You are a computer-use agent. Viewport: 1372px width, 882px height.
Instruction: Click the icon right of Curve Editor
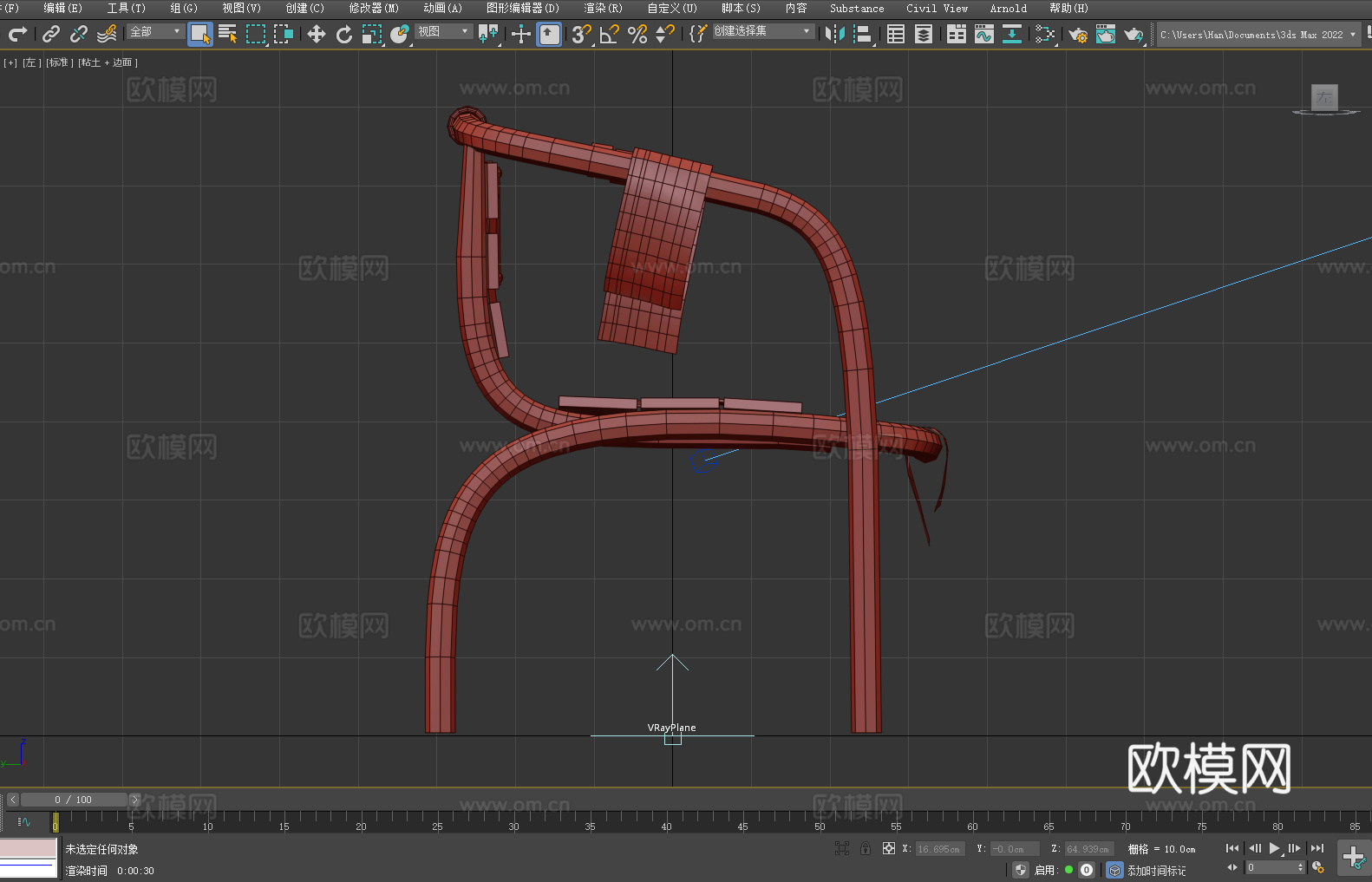click(1011, 34)
